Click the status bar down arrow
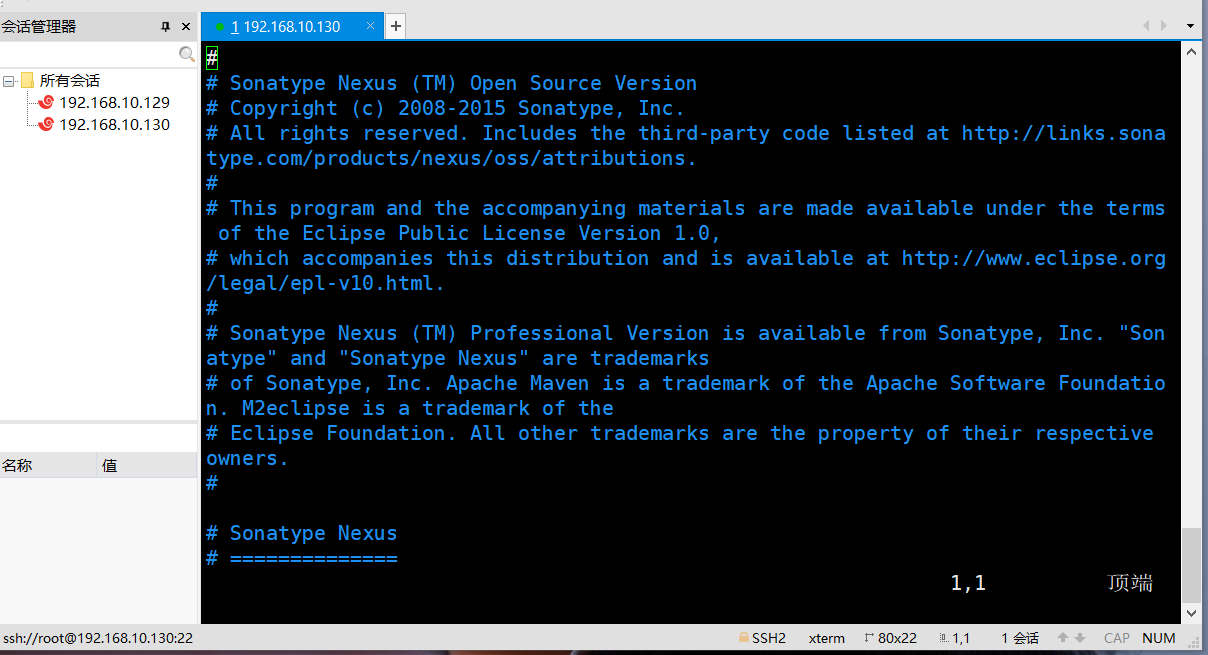The image size is (1208, 655). pyautogui.click(x=1080, y=638)
